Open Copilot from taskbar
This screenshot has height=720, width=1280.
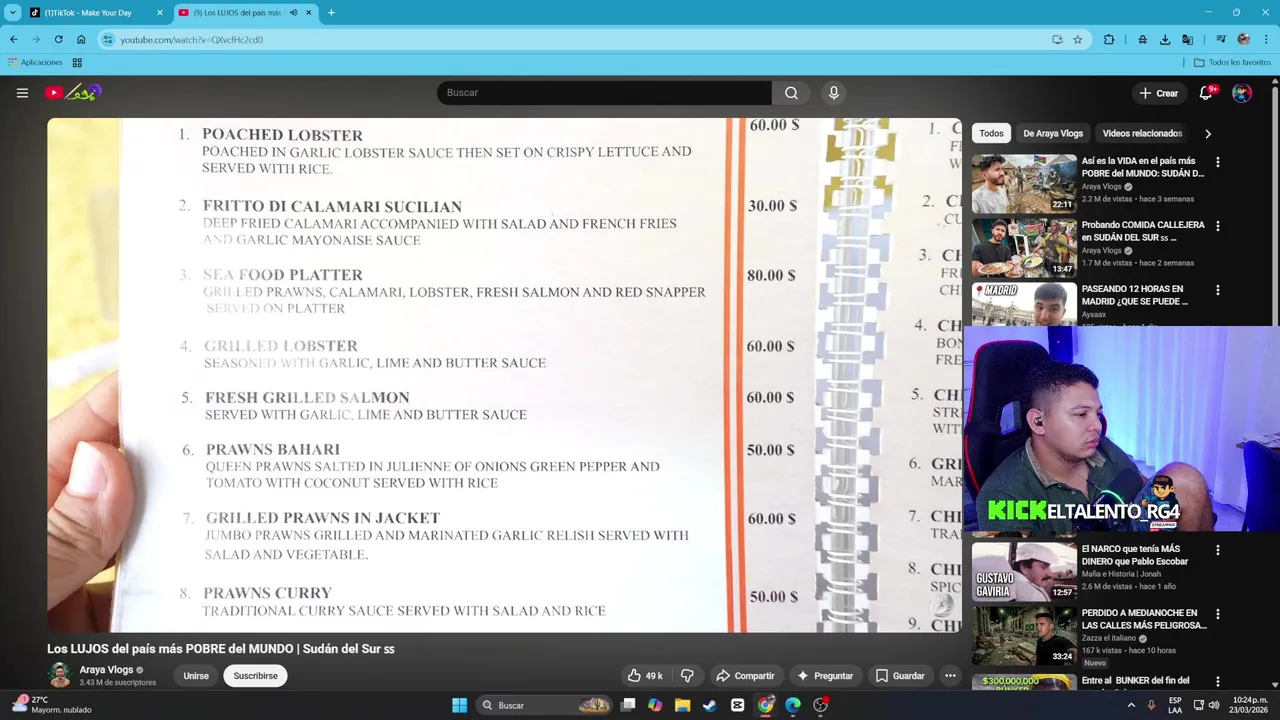[655, 705]
